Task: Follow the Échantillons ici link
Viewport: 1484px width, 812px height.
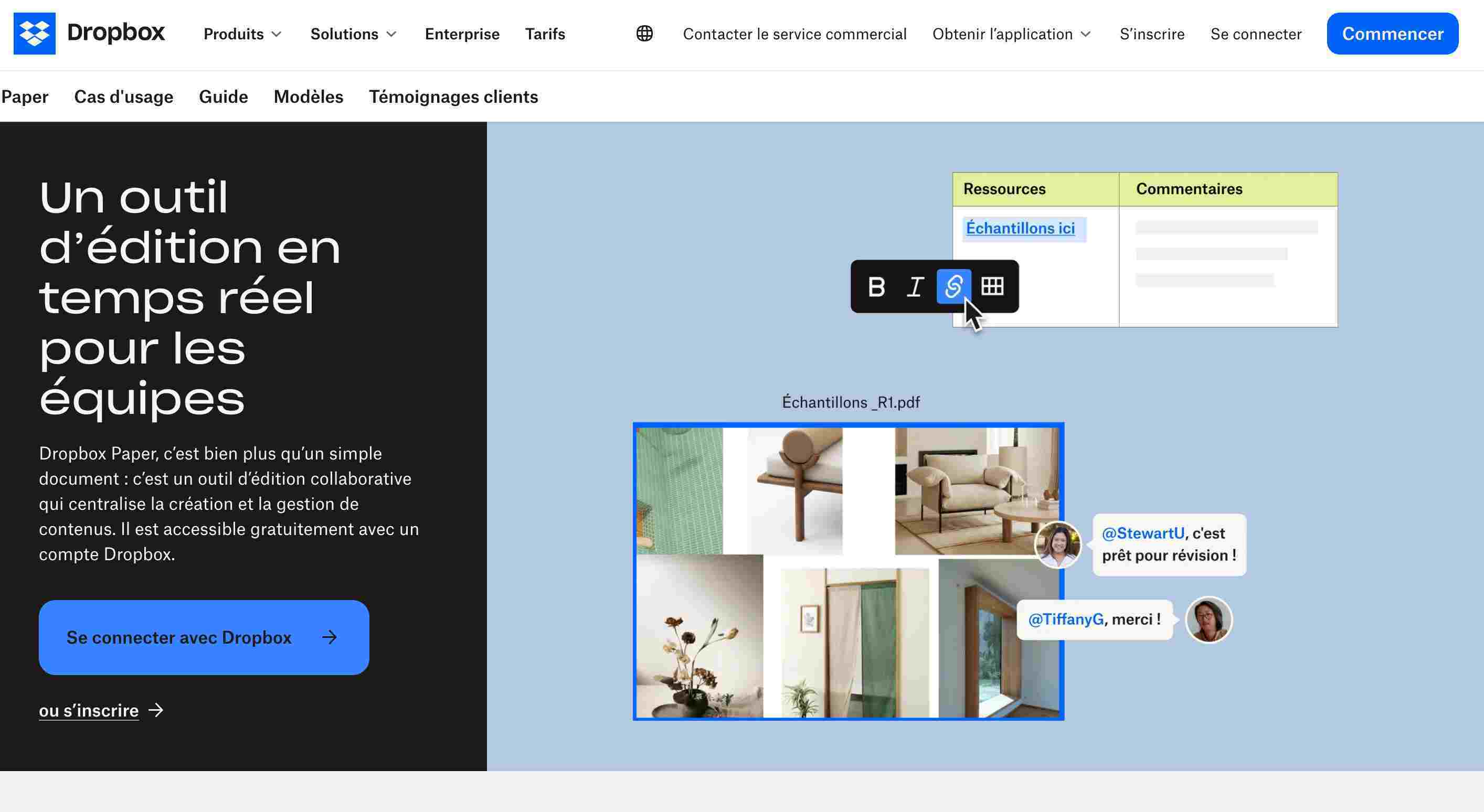Action: [x=1020, y=228]
